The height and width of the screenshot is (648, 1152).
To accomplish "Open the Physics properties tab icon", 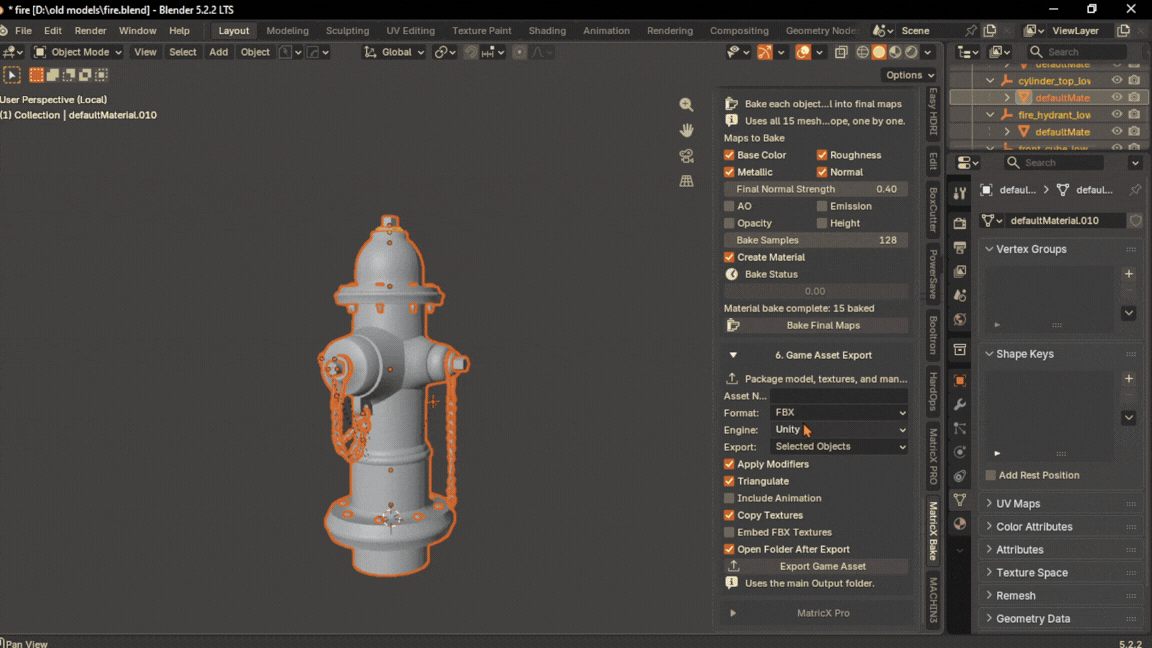I will [960, 453].
